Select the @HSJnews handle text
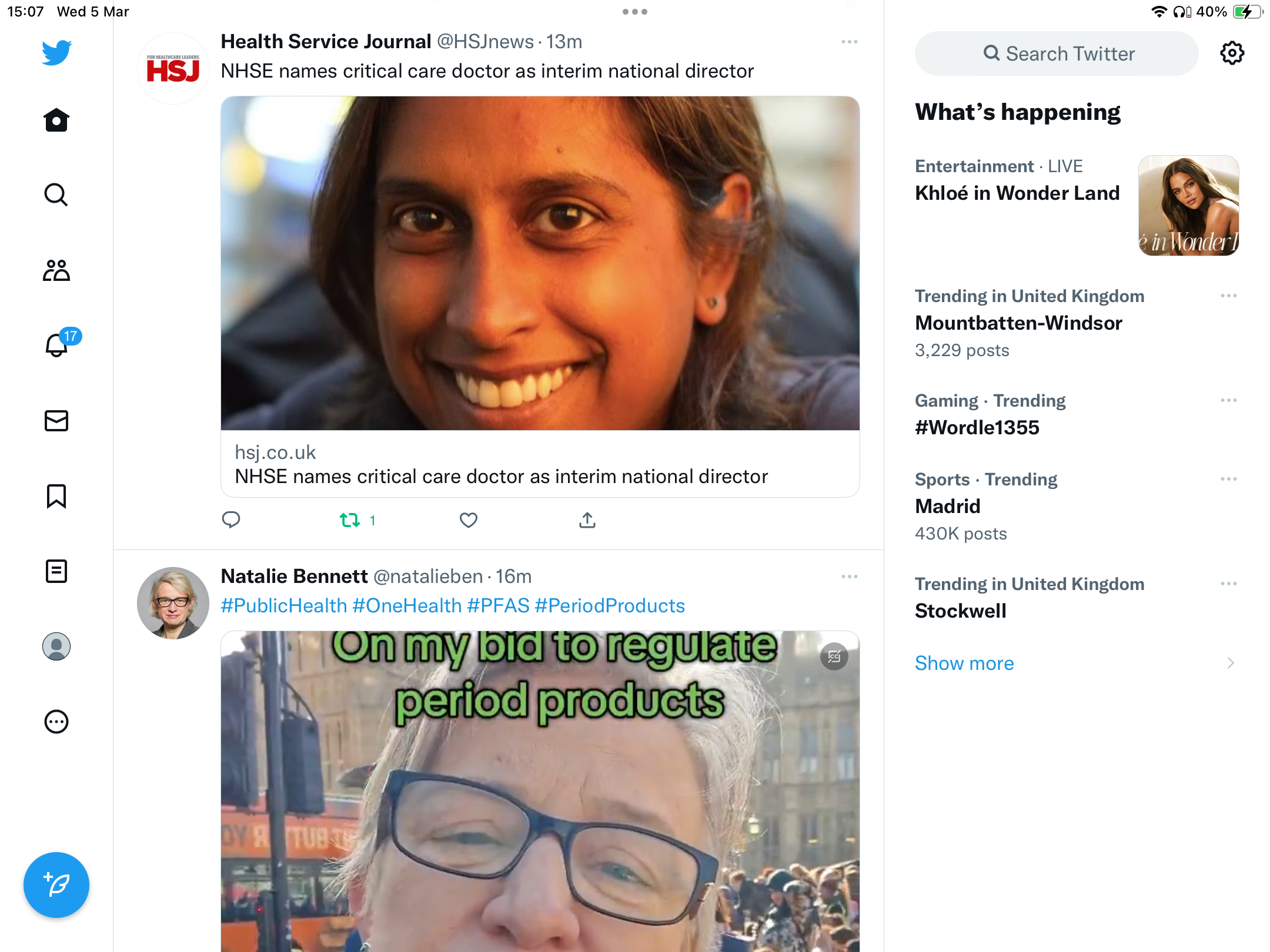This screenshot has height=952, width=1270. pos(485,41)
